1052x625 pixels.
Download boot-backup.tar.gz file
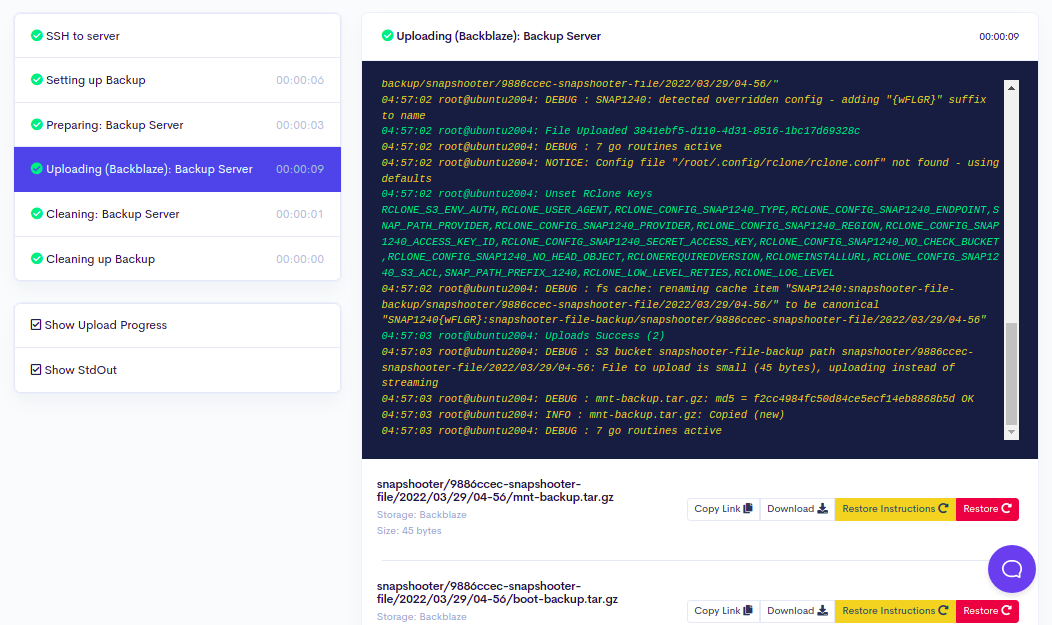click(797, 611)
